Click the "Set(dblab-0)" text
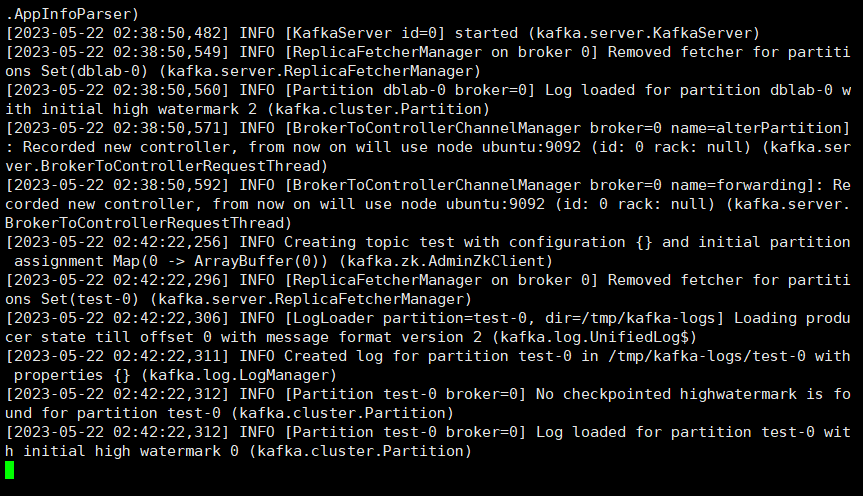The image size is (863, 496). pos(95,71)
